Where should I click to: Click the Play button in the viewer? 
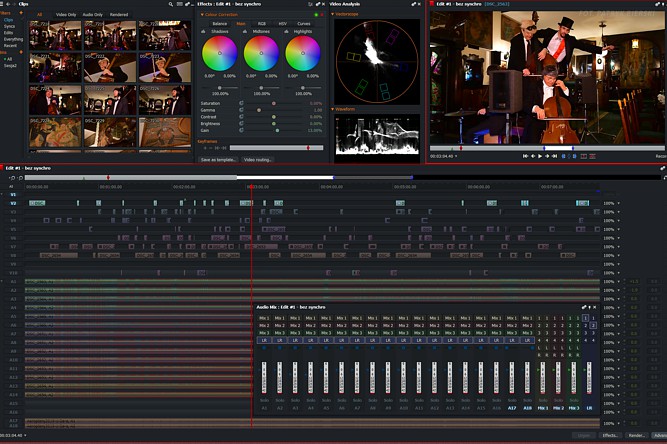541,156
